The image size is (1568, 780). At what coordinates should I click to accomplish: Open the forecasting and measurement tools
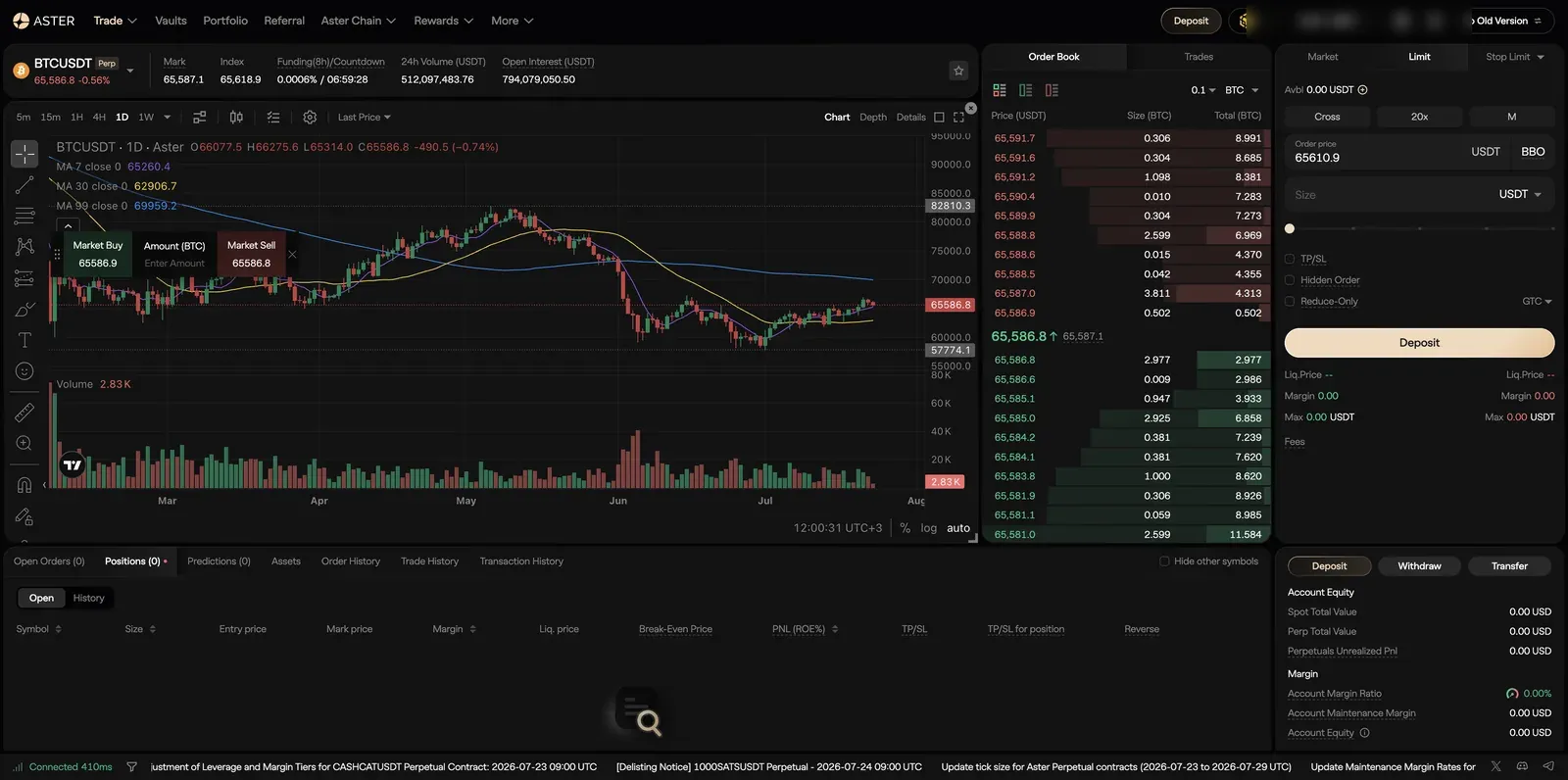point(24,278)
